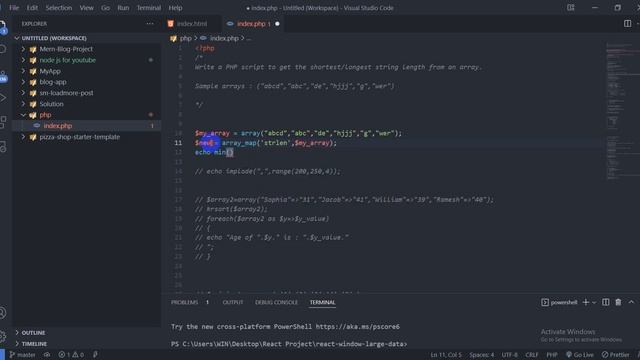Expand the blog-app folder
Screen dimensions: 640x360
point(53,82)
